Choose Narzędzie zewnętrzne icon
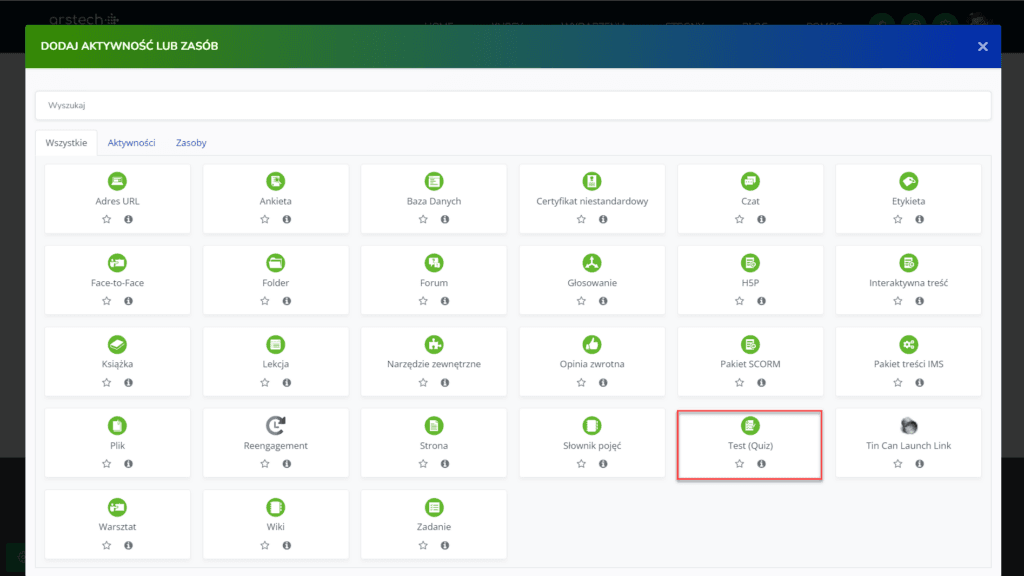Image resolution: width=1024 pixels, height=576 pixels. click(434, 344)
